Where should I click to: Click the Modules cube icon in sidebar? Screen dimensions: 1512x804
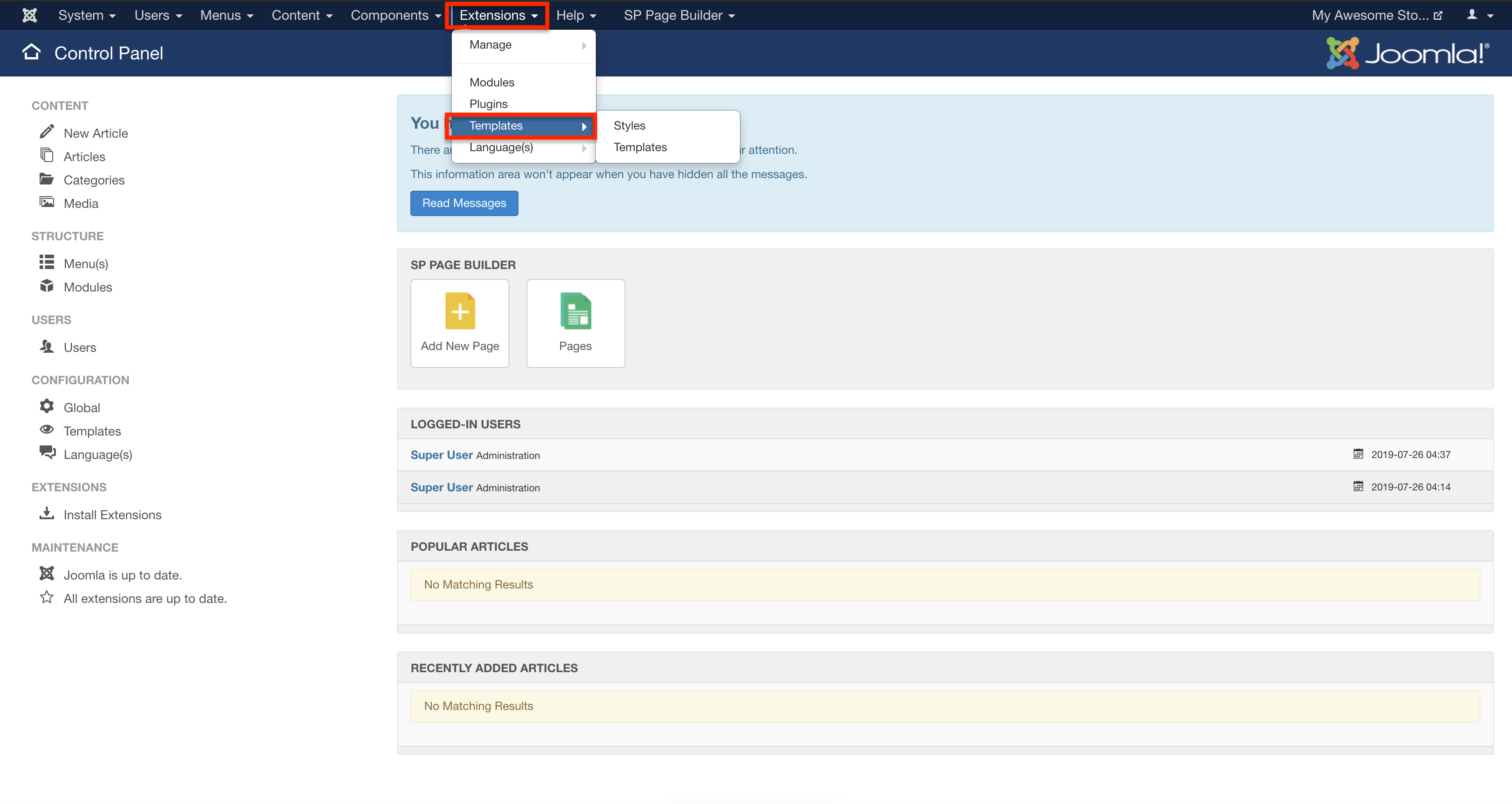coord(47,285)
